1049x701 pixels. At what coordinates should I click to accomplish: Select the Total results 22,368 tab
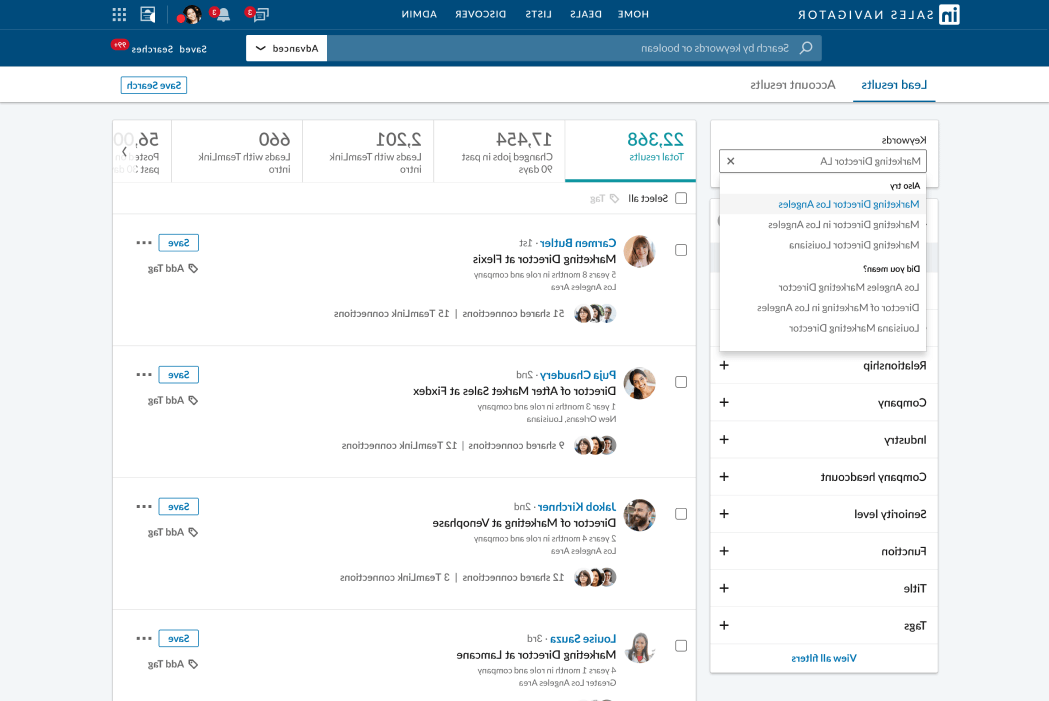pyautogui.click(x=630, y=151)
